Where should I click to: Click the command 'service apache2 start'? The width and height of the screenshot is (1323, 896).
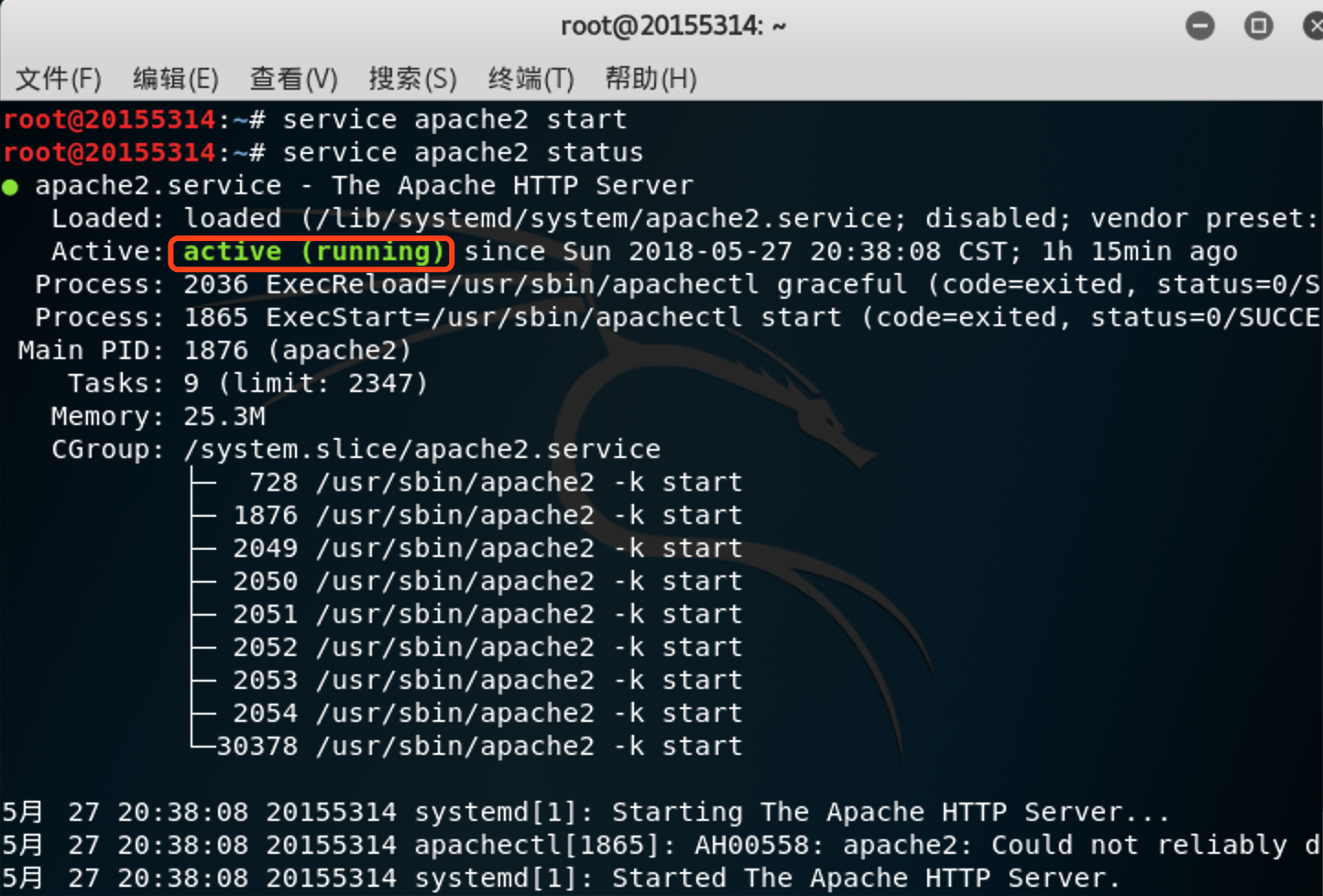pyautogui.click(x=454, y=120)
